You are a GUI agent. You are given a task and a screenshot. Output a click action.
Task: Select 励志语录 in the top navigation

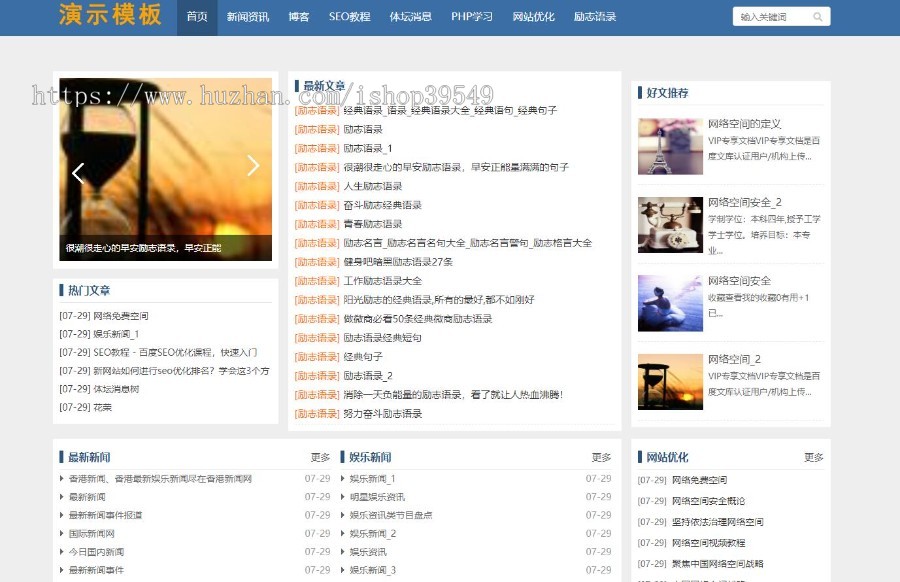[x=595, y=17]
